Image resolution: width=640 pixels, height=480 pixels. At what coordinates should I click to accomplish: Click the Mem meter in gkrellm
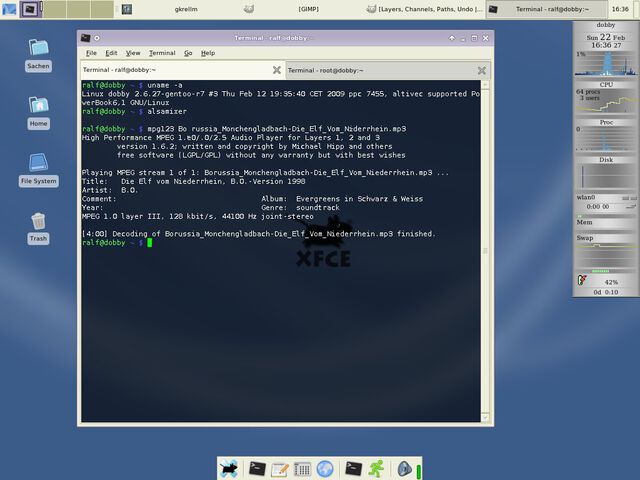coord(606,223)
